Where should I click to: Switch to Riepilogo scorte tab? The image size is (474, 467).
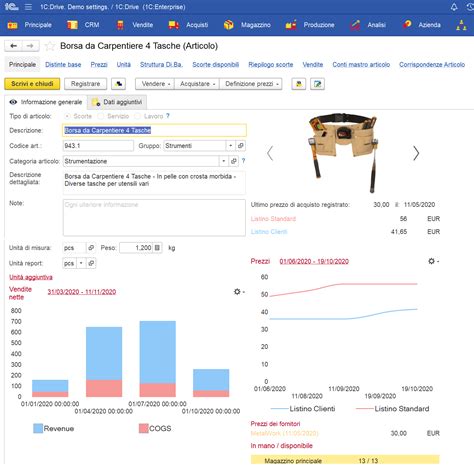point(271,65)
